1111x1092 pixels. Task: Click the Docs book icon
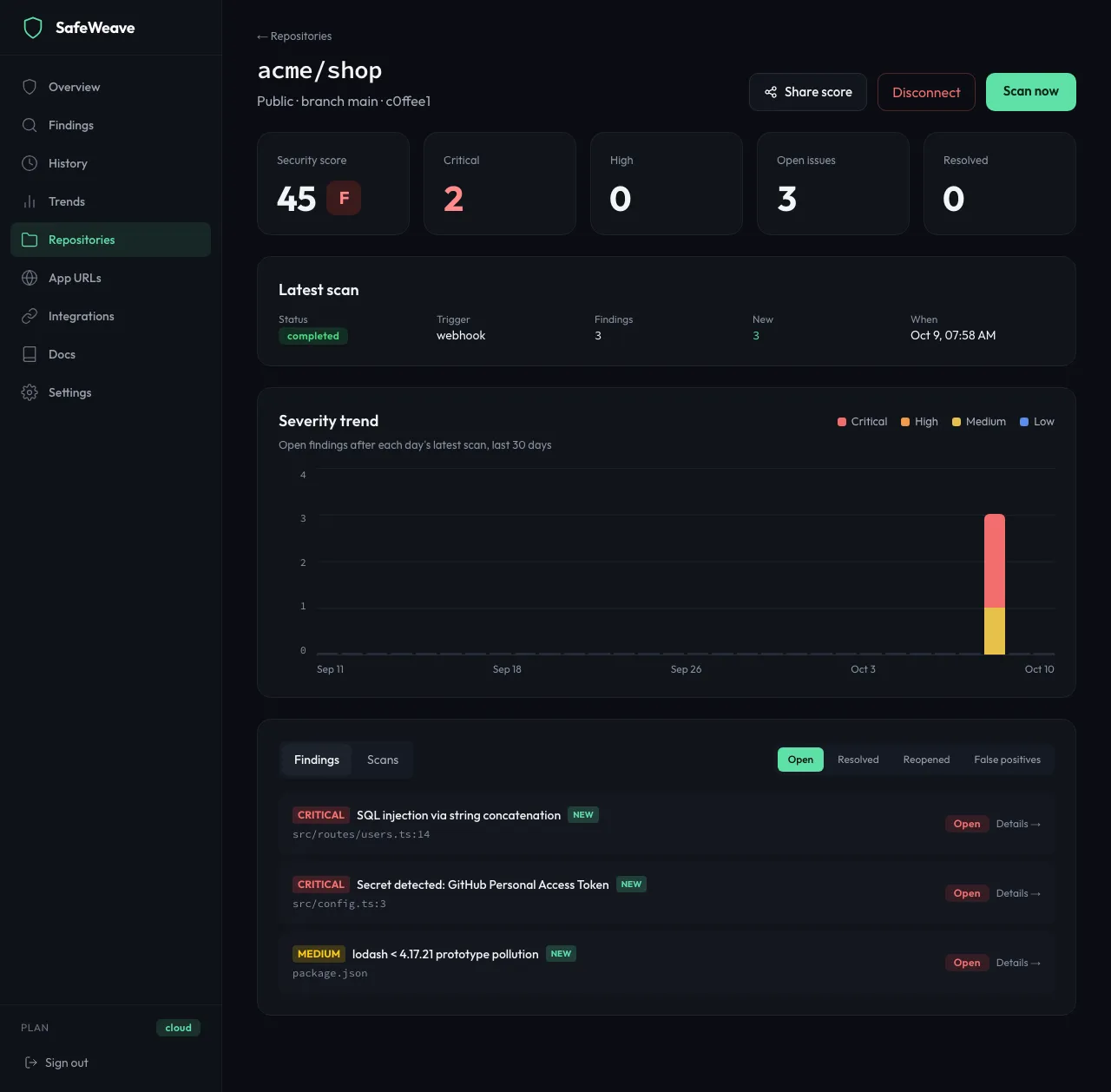click(30, 354)
